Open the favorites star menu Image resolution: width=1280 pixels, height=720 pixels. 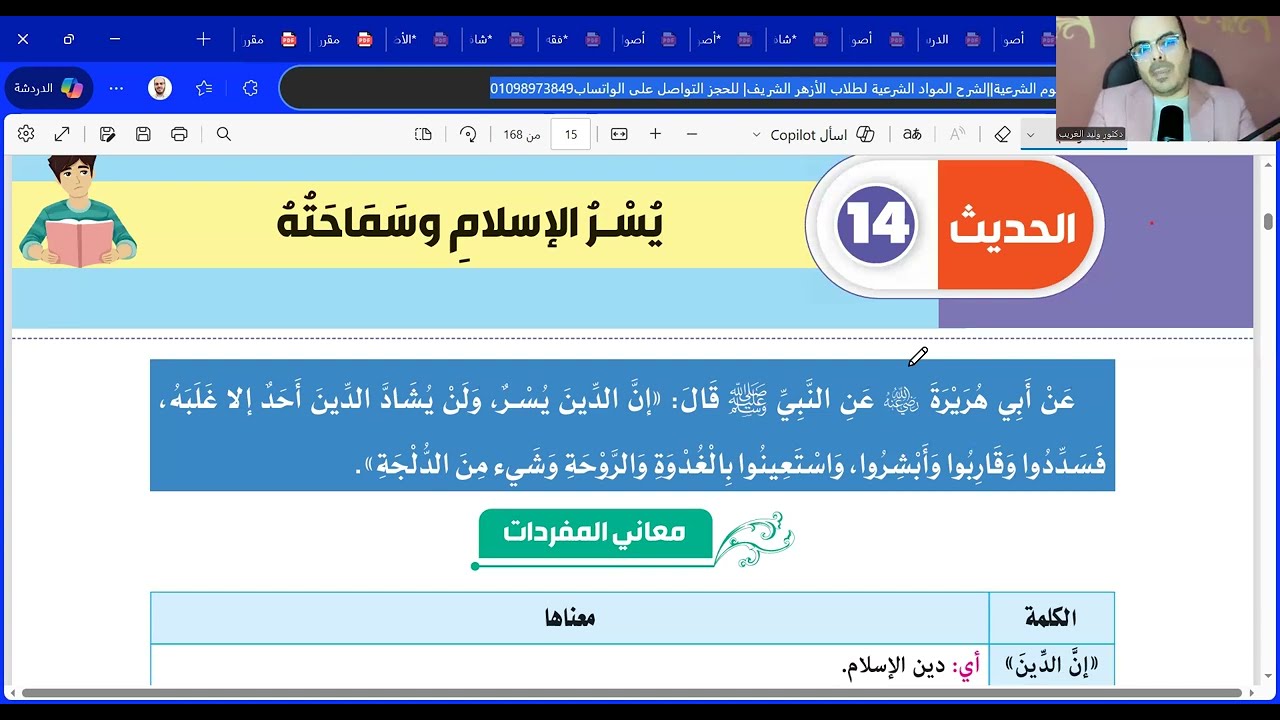point(204,88)
